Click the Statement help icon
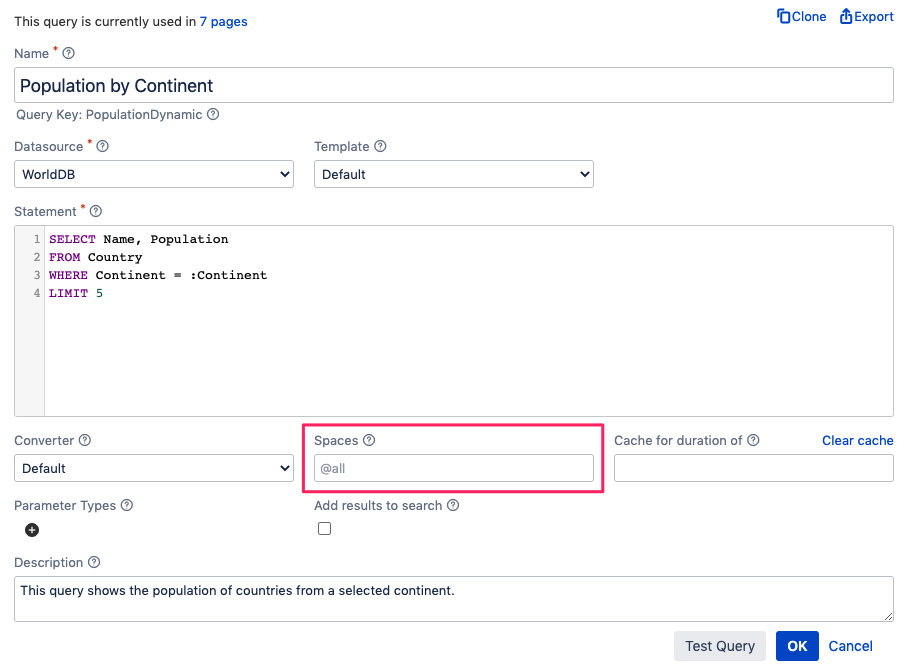 pos(96,211)
